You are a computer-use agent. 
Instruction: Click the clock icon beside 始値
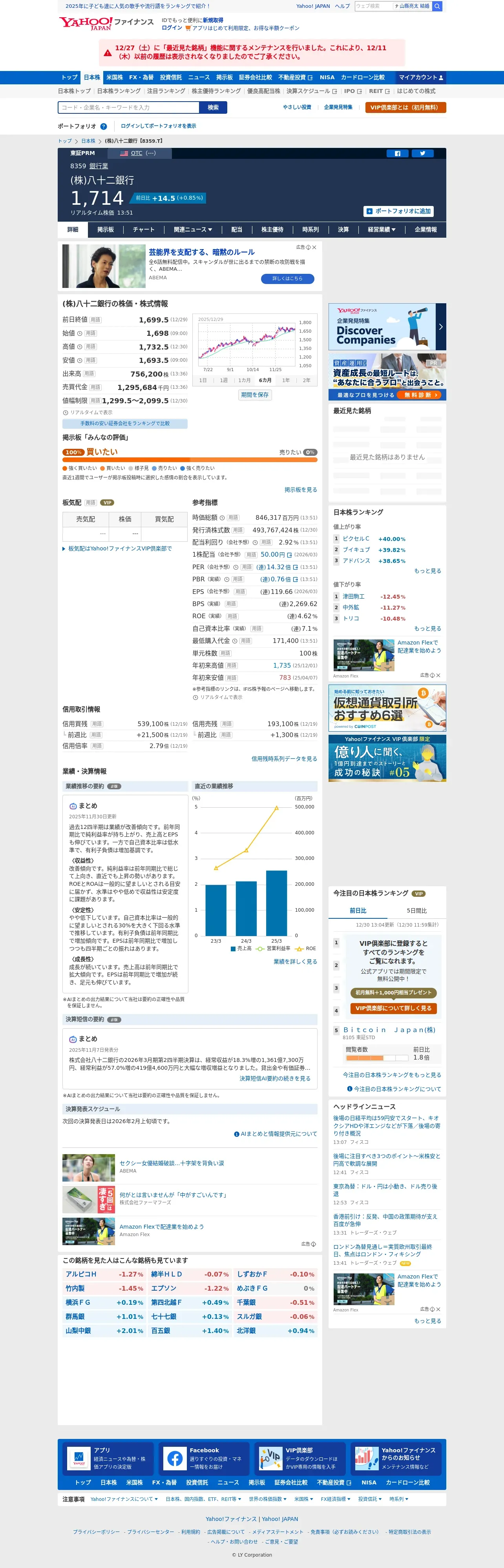pos(80,333)
